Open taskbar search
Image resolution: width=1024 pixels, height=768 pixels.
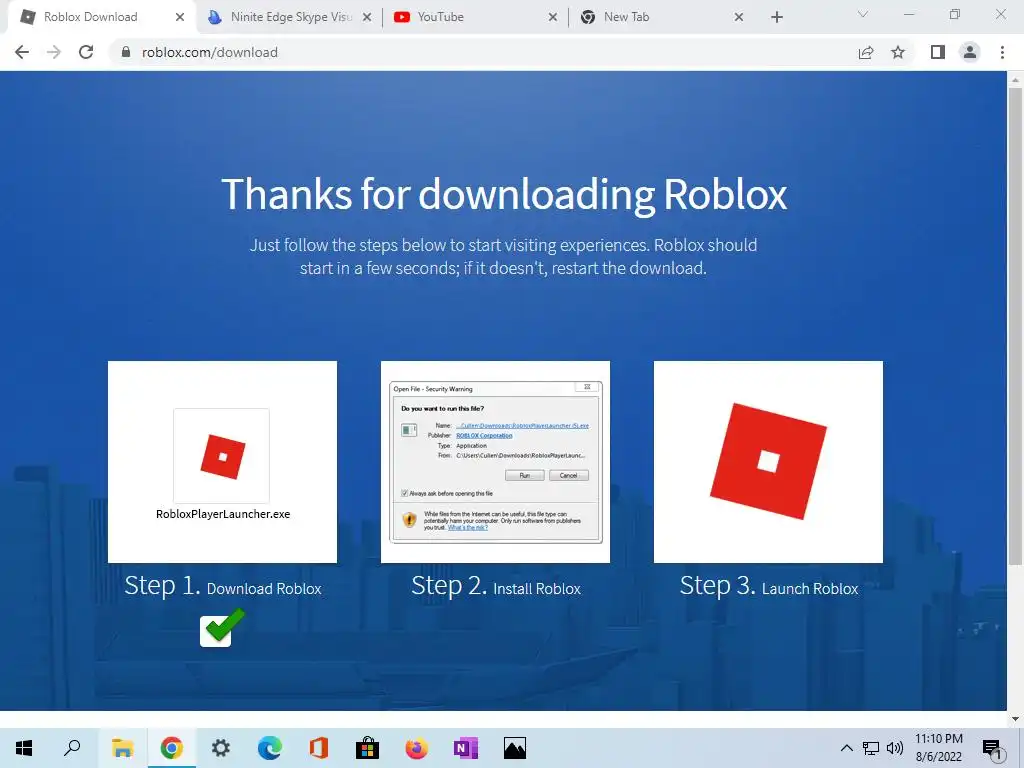click(x=72, y=748)
